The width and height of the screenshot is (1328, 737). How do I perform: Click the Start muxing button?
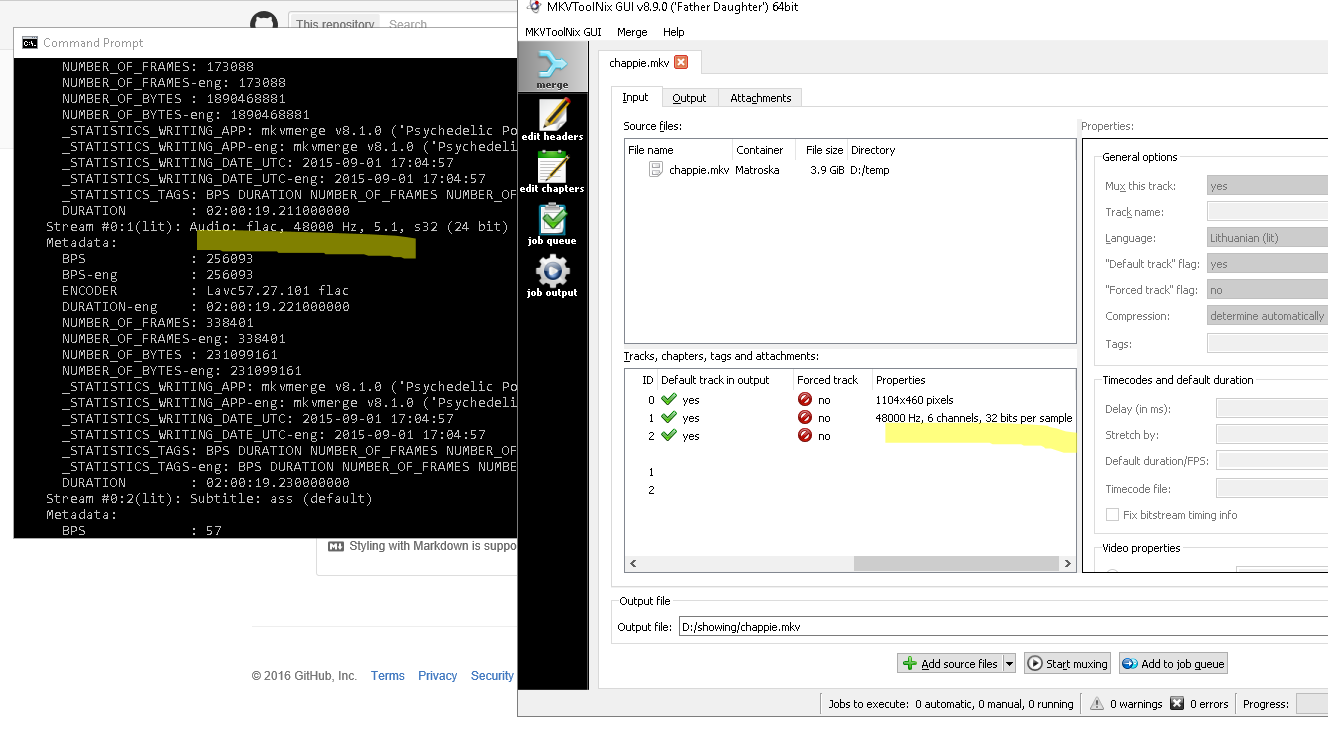click(x=1067, y=664)
